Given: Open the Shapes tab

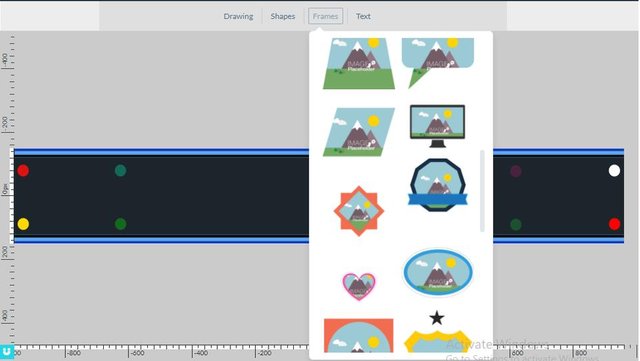Looking at the screenshot, I should (x=282, y=16).
